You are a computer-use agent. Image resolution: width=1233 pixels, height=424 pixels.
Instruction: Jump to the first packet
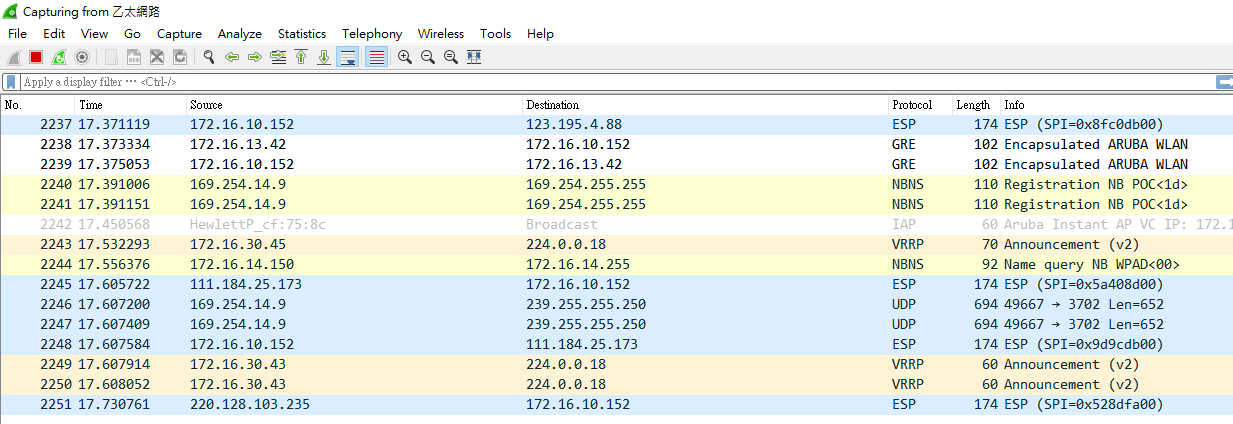tap(301, 57)
